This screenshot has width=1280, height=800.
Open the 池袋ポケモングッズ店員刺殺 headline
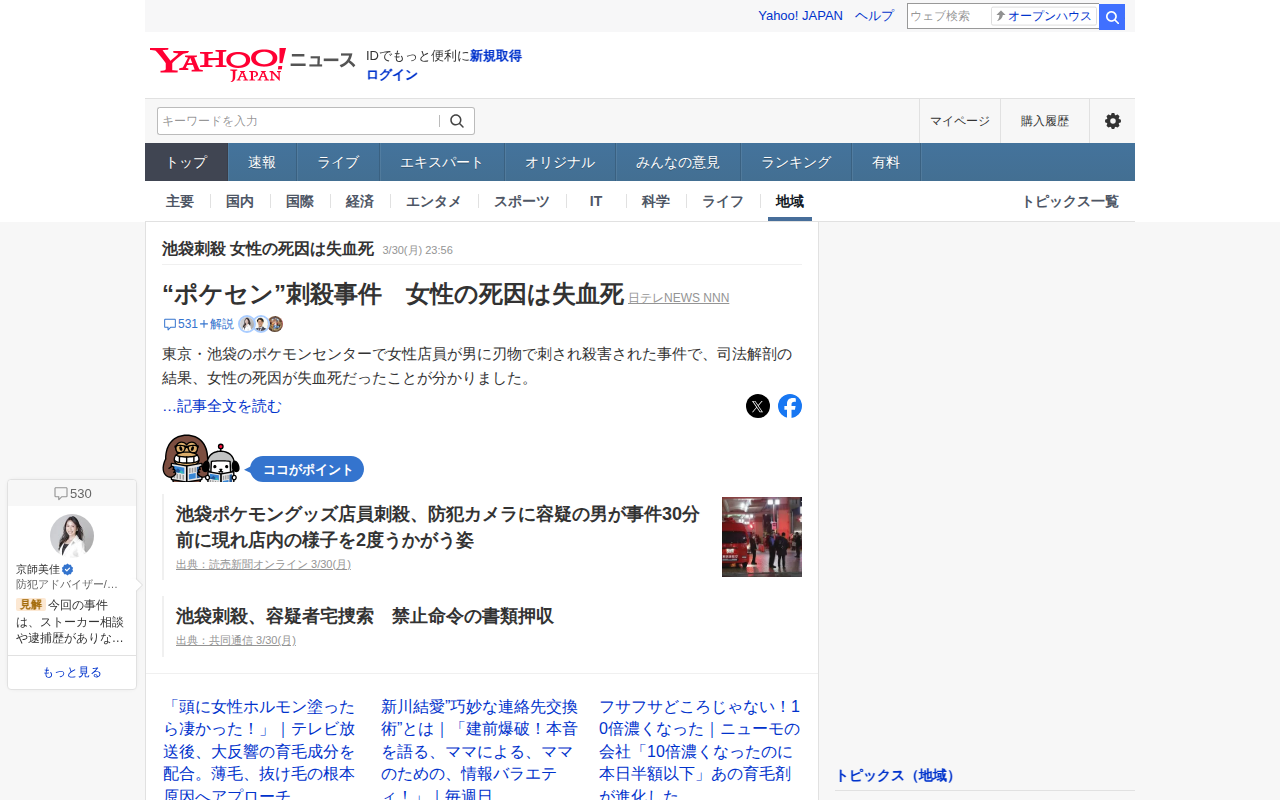(x=438, y=527)
